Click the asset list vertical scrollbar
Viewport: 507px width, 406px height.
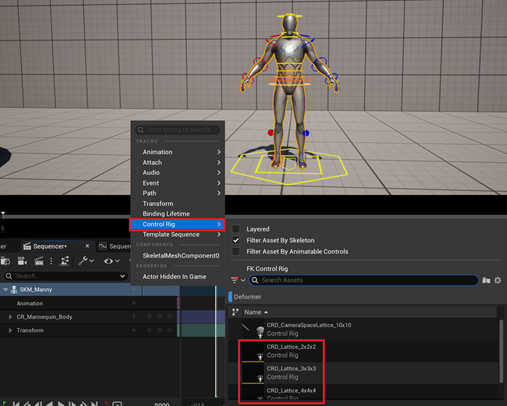(x=501, y=351)
